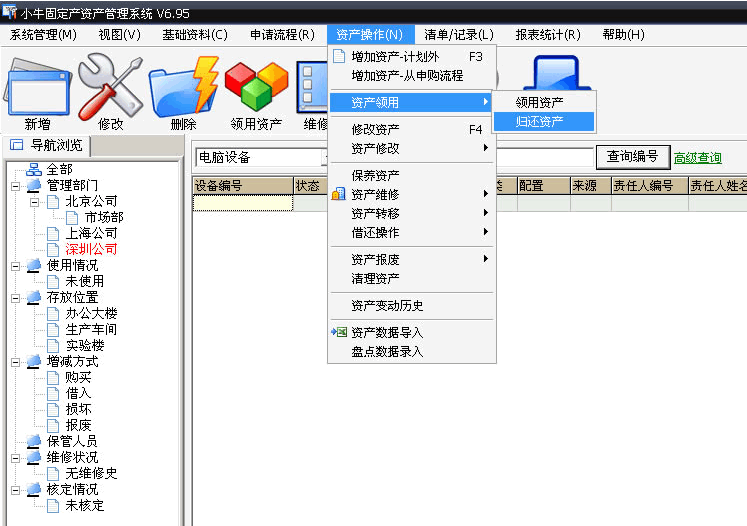The width and height of the screenshot is (747, 526).
Task: Choose 资产变动历史 from the menu
Action: pyautogui.click(x=412, y=305)
